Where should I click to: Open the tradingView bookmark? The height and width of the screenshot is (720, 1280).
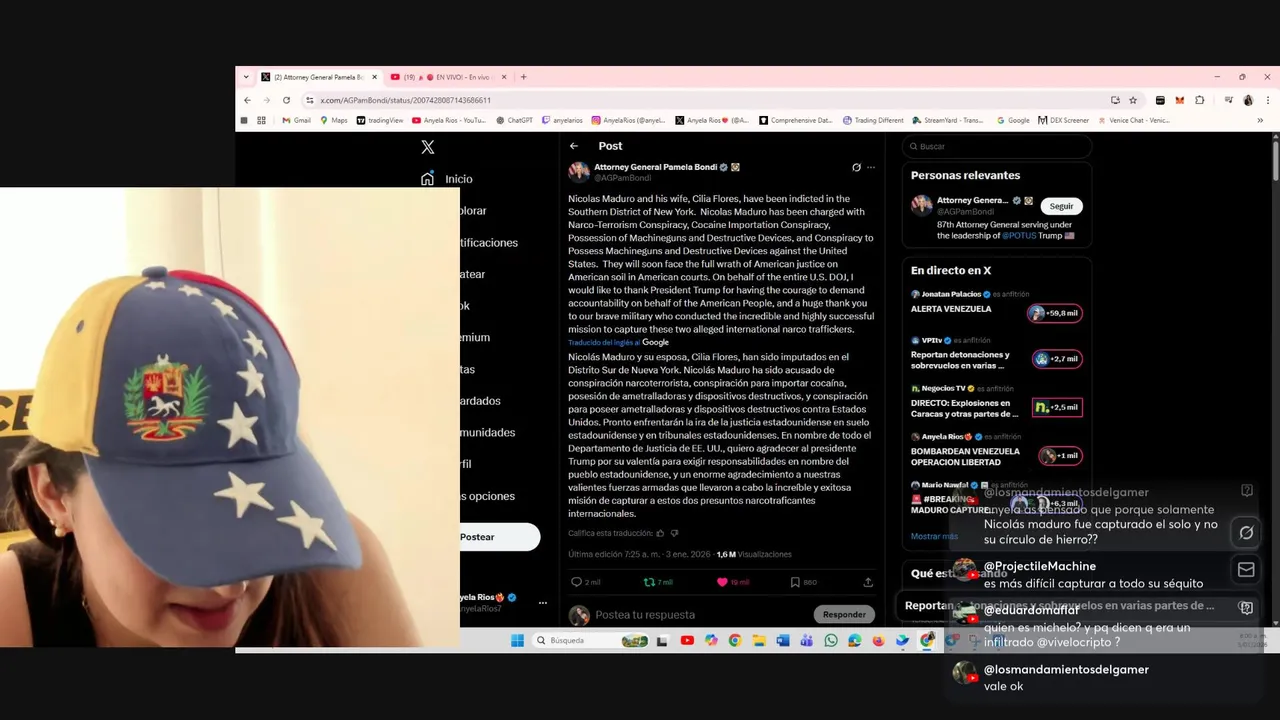point(380,120)
